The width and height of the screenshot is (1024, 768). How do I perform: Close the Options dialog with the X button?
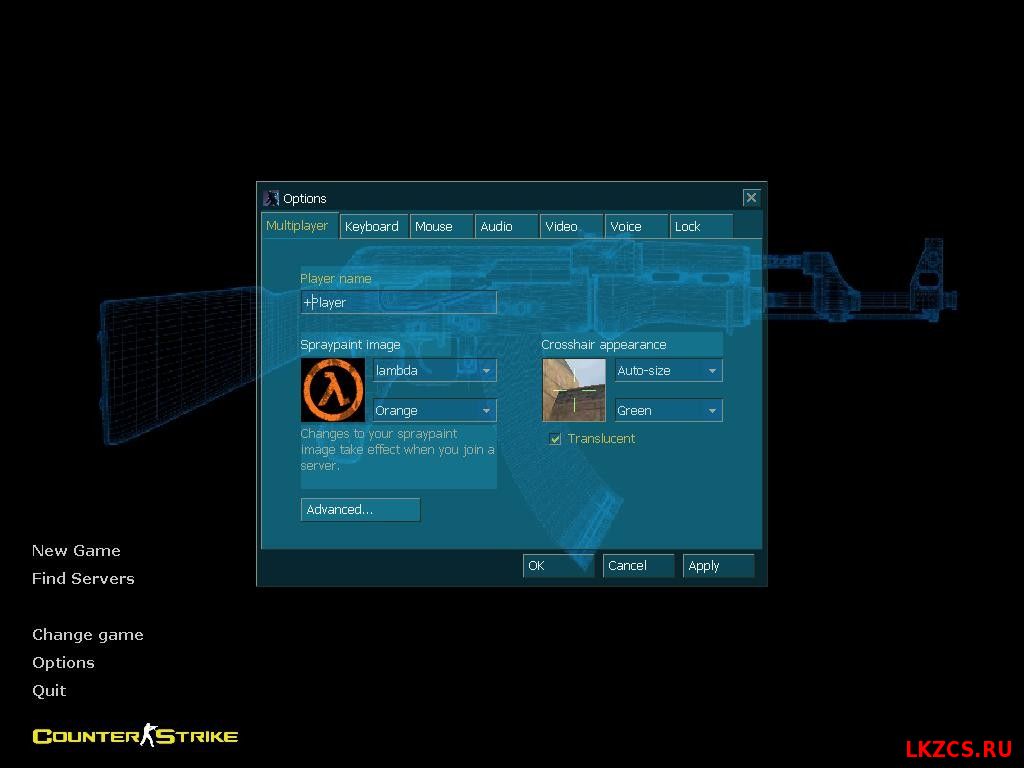coord(751,197)
